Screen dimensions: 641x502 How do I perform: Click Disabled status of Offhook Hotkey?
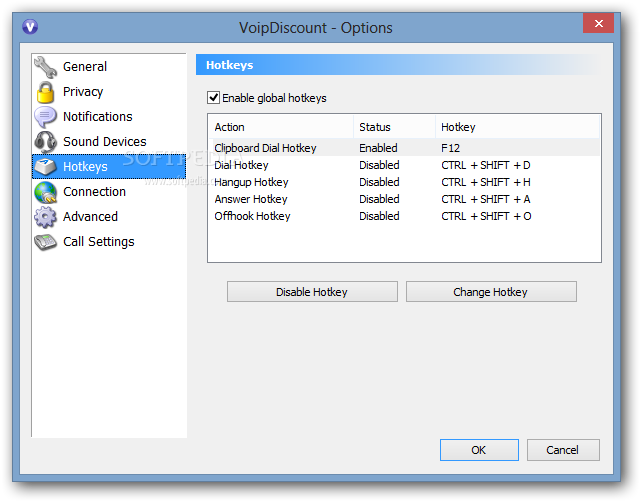point(379,216)
